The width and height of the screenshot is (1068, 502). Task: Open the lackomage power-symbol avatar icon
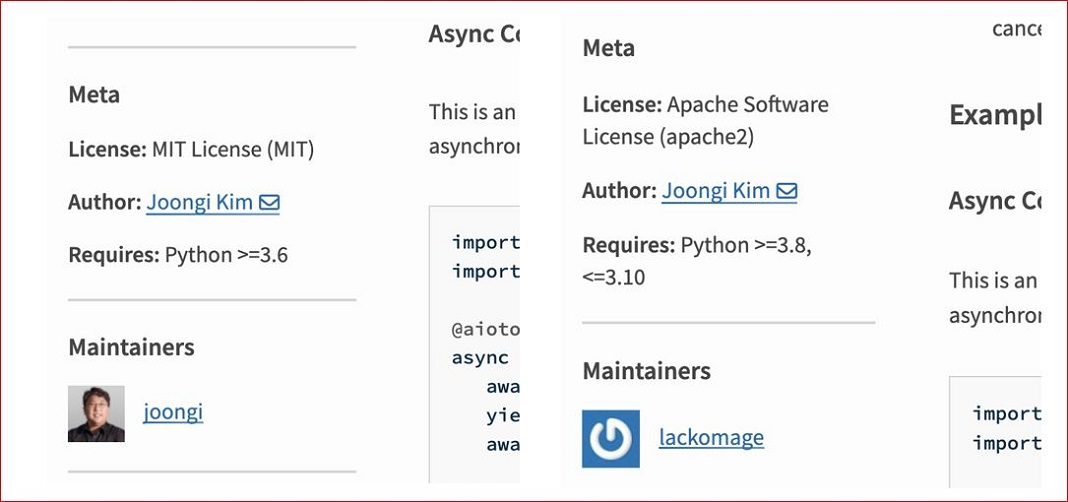tap(611, 439)
